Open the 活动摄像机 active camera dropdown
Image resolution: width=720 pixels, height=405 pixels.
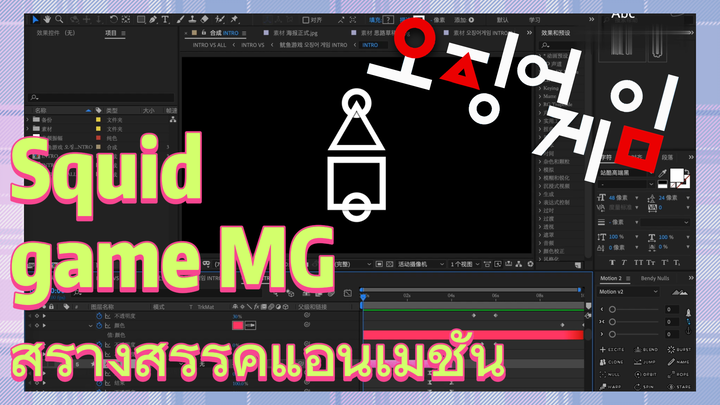tap(421, 264)
